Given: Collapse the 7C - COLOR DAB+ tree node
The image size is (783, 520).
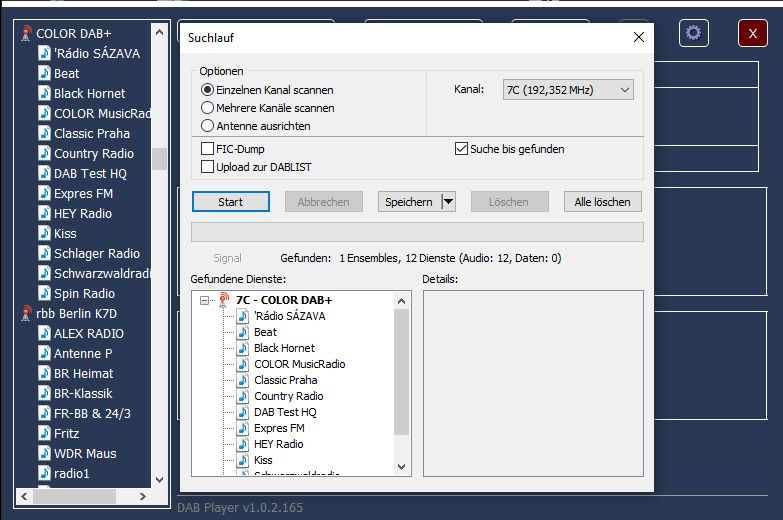Looking at the screenshot, I should coord(204,300).
